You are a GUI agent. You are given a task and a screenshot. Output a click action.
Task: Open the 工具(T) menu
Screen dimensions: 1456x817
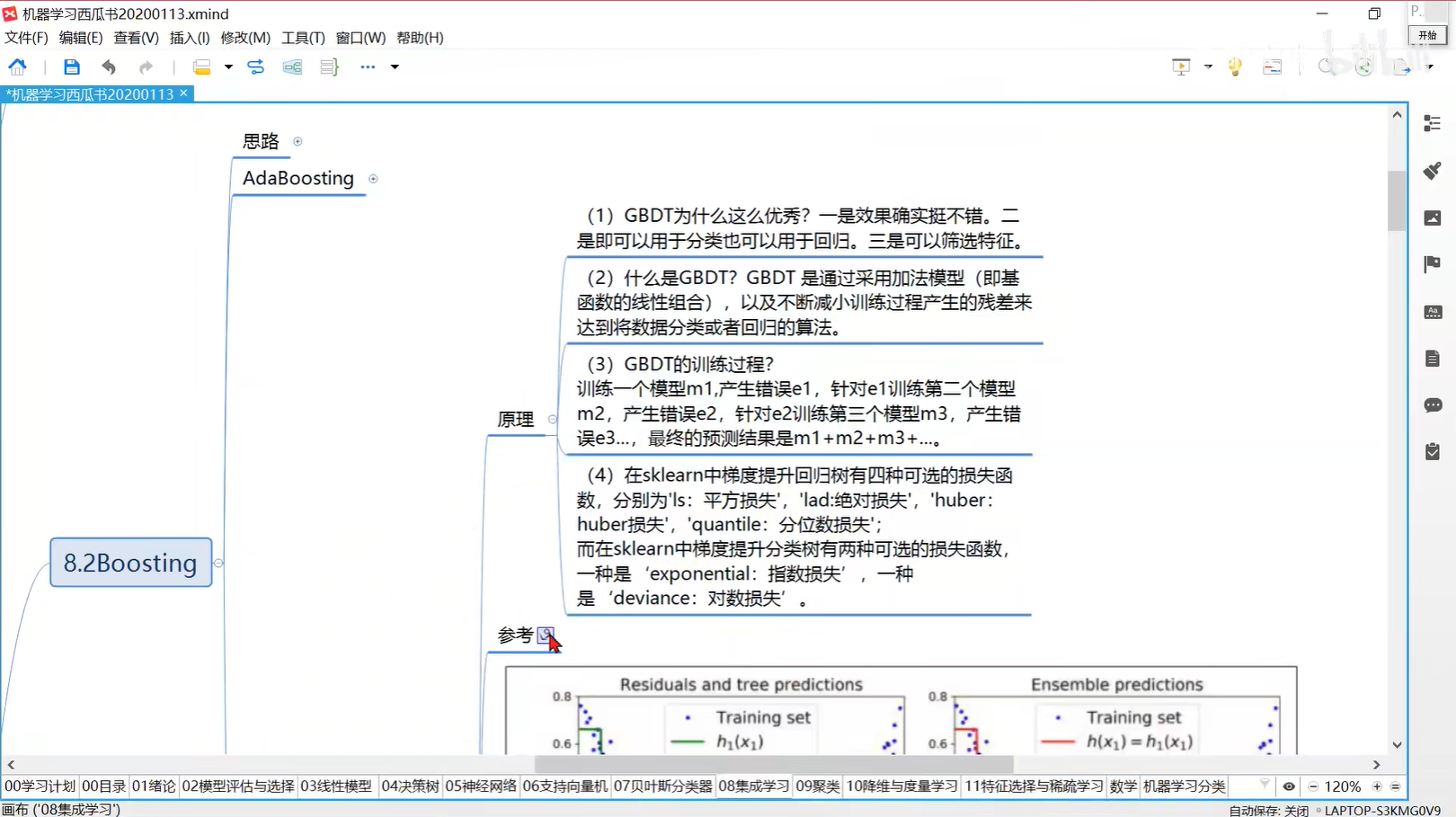pos(303,38)
